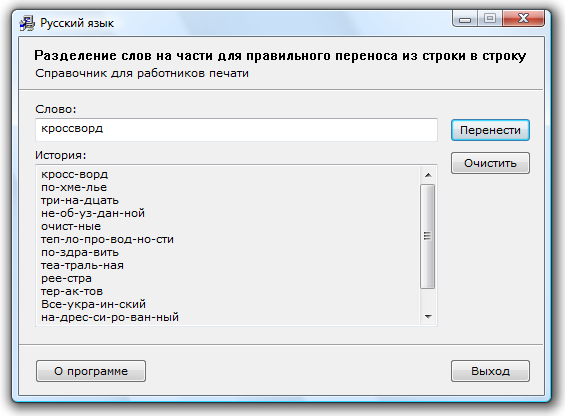The width and height of the screenshot is (565, 416).
Task: Click the history list scroll down arrow
Action: pyautogui.click(x=428, y=317)
